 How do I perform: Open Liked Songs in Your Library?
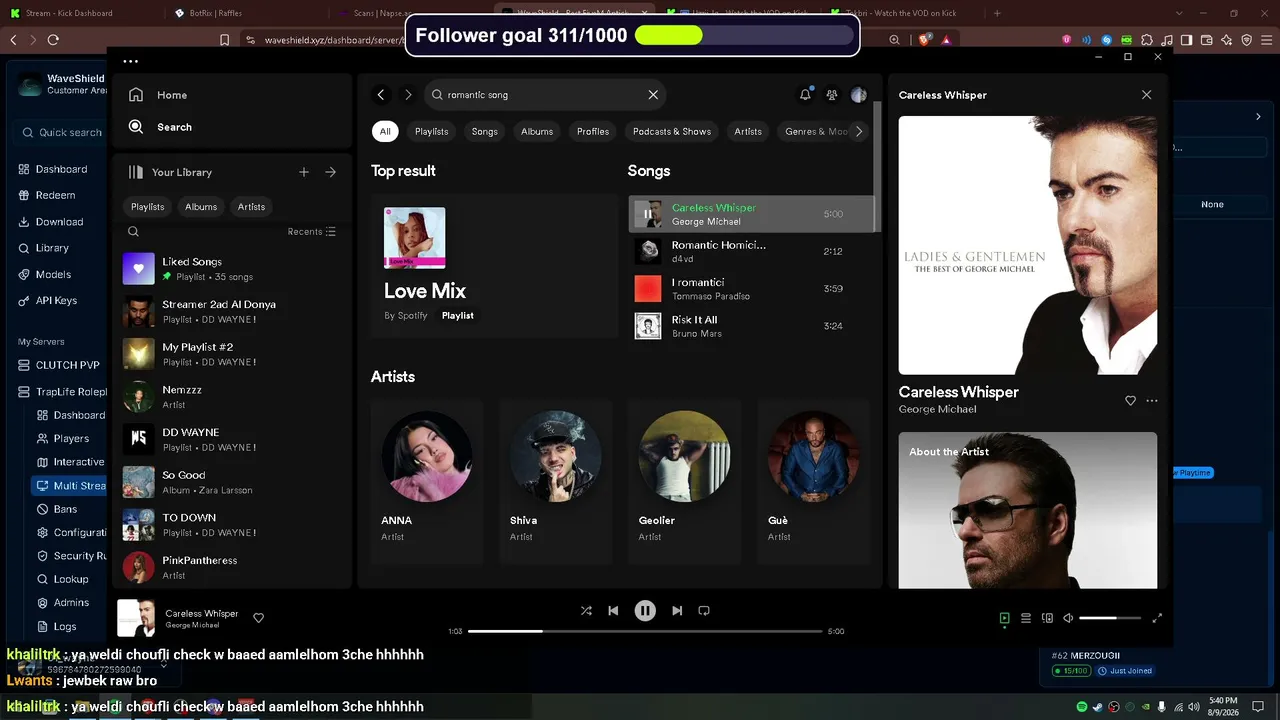pyautogui.click(x=232, y=269)
